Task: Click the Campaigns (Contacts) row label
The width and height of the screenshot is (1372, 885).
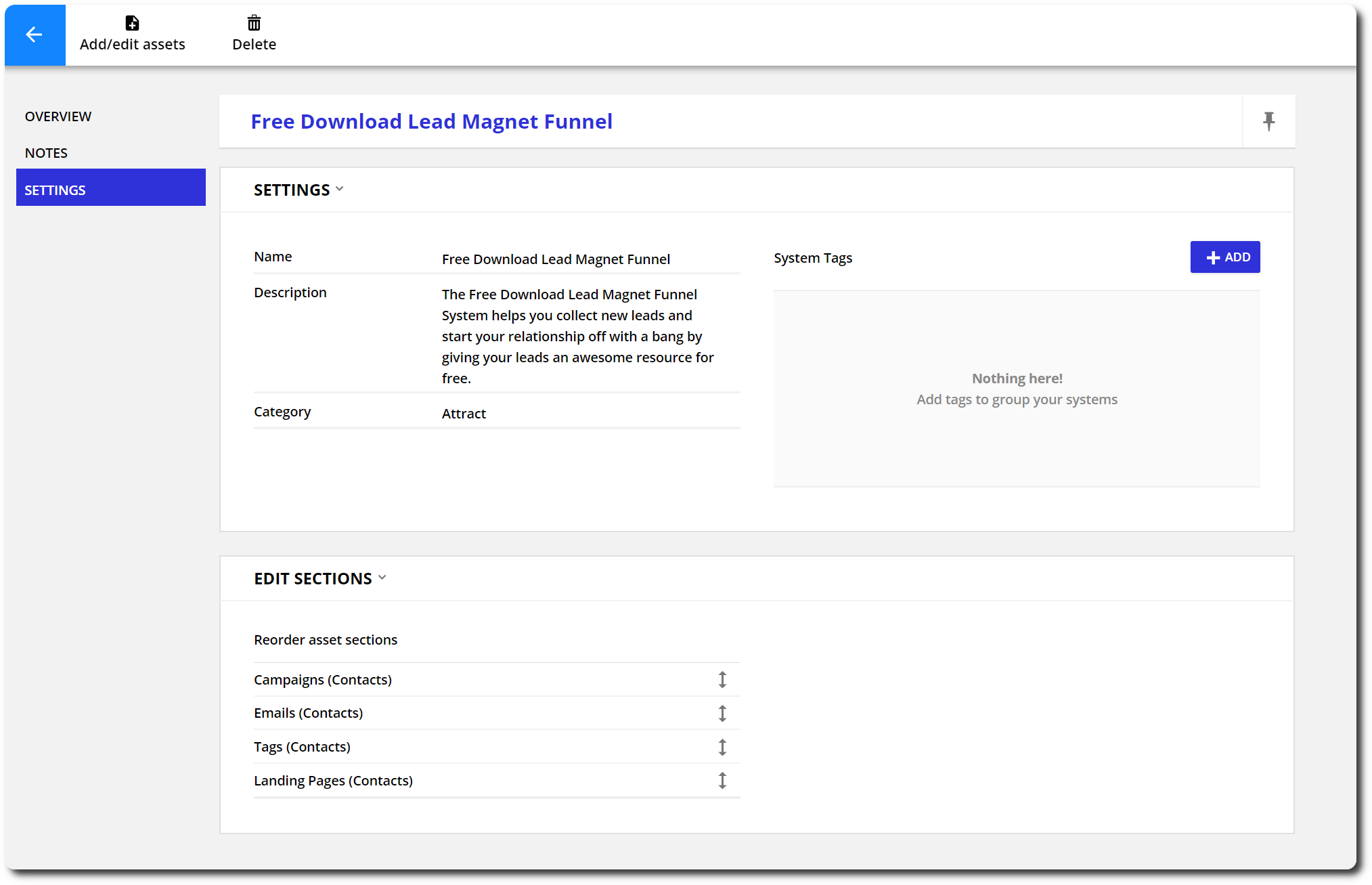Action: [x=323, y=680]
